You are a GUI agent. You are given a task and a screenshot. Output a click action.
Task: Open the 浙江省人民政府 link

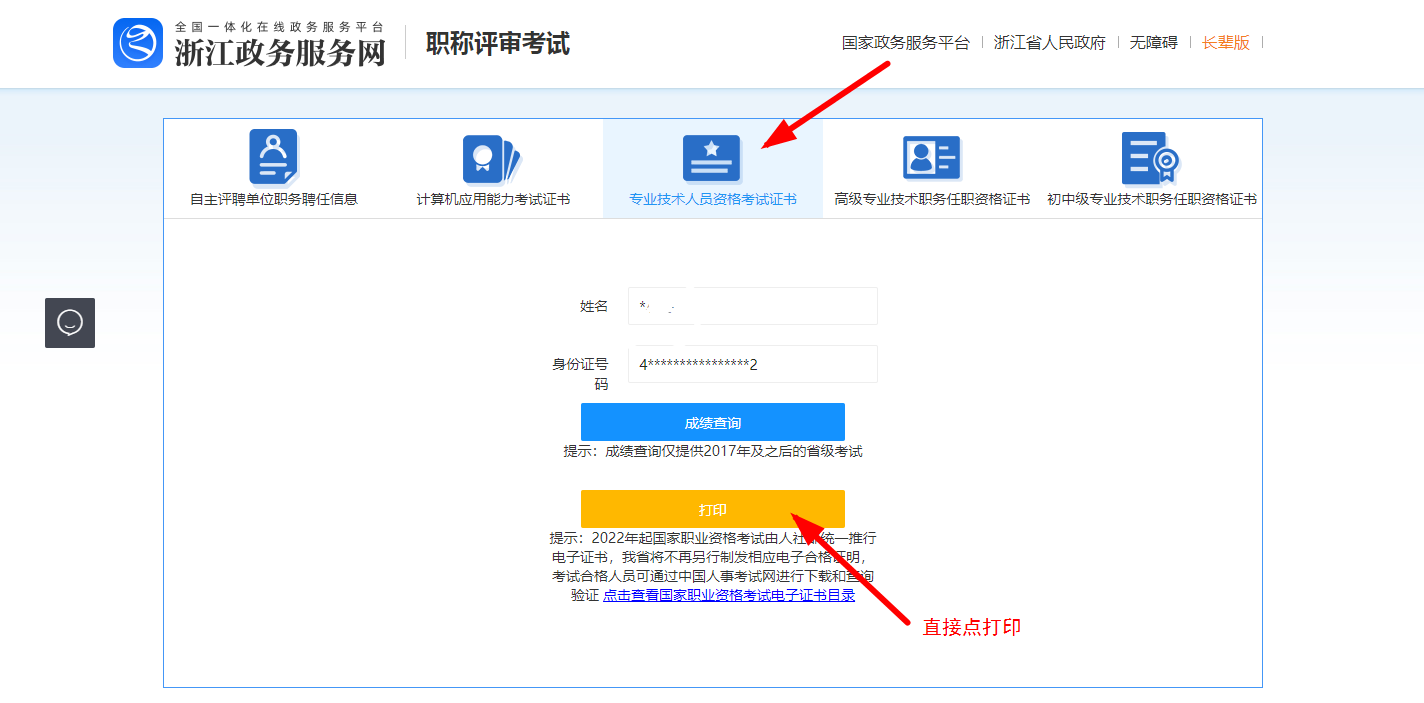1049,43
